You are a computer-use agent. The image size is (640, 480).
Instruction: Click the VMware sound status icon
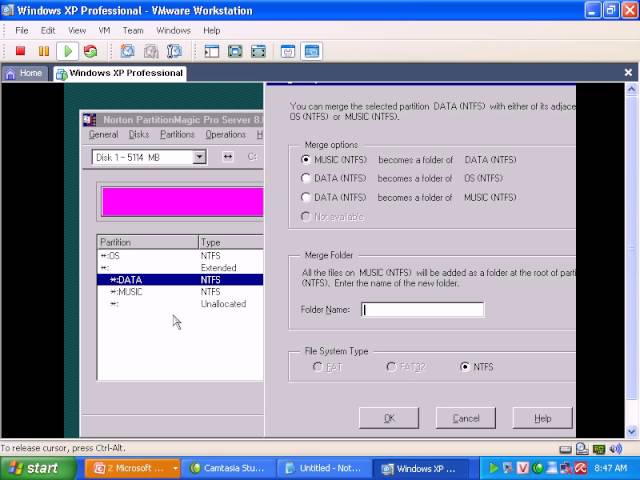(x=616, y=449)
